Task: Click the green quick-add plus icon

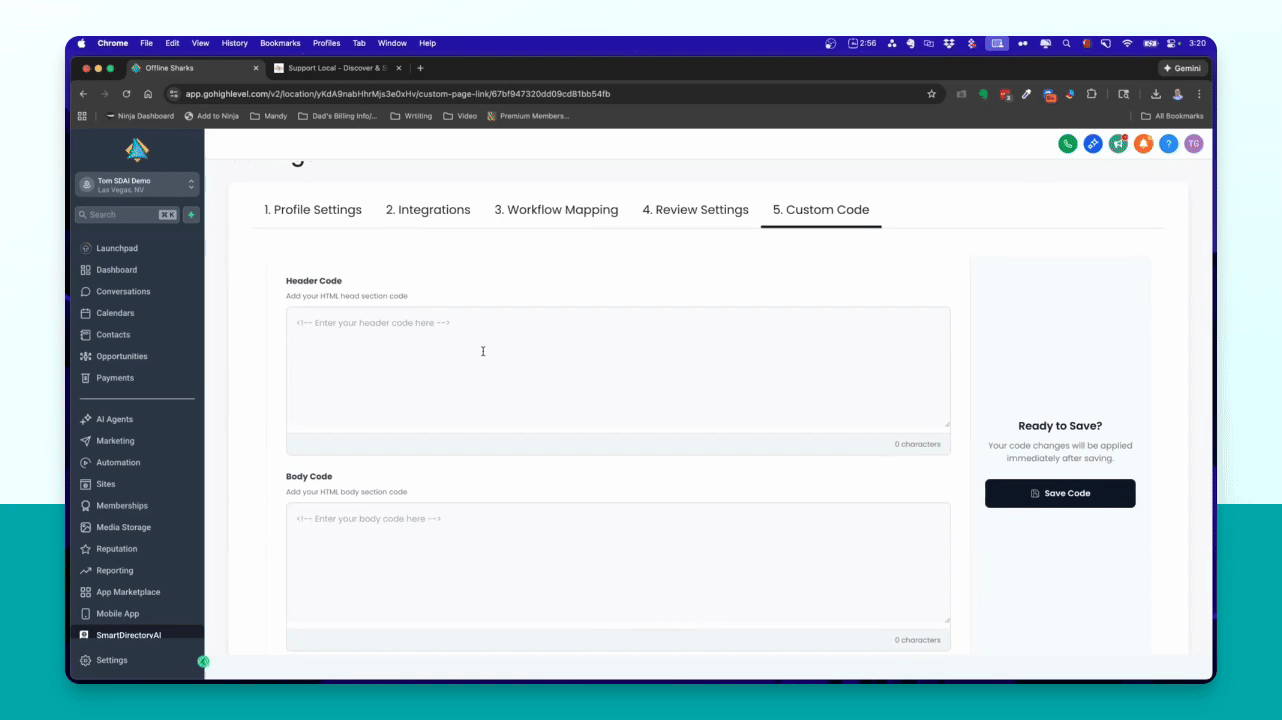Action: (192, 215)
